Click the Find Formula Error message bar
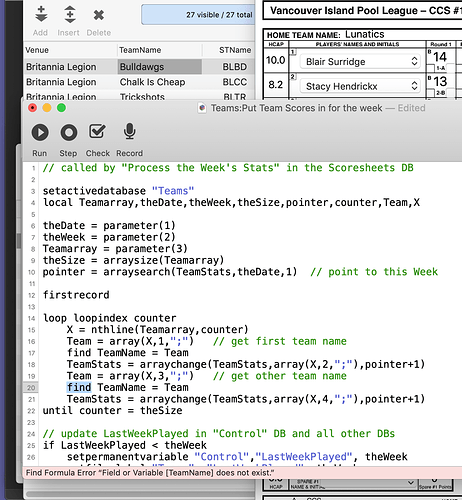Screen dimensions: 462x500 coord(242,473)
